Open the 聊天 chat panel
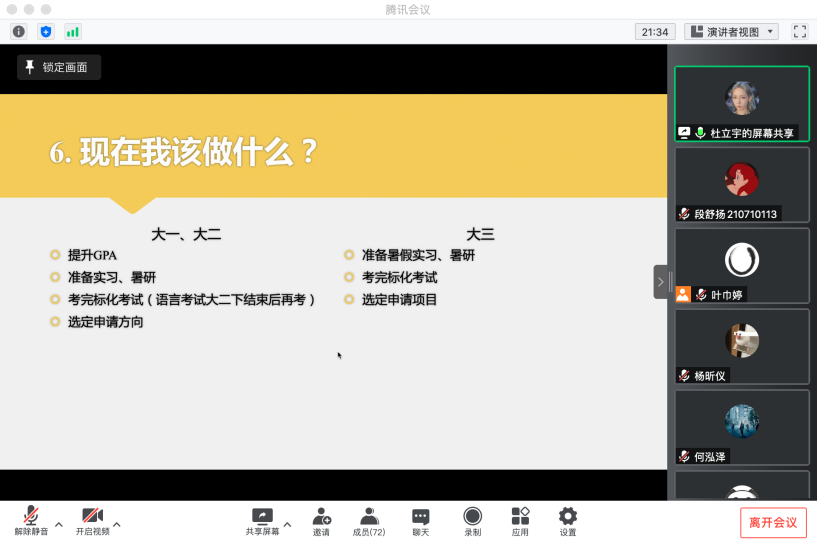Screen dimensions: 817x545 coord(421,521)
